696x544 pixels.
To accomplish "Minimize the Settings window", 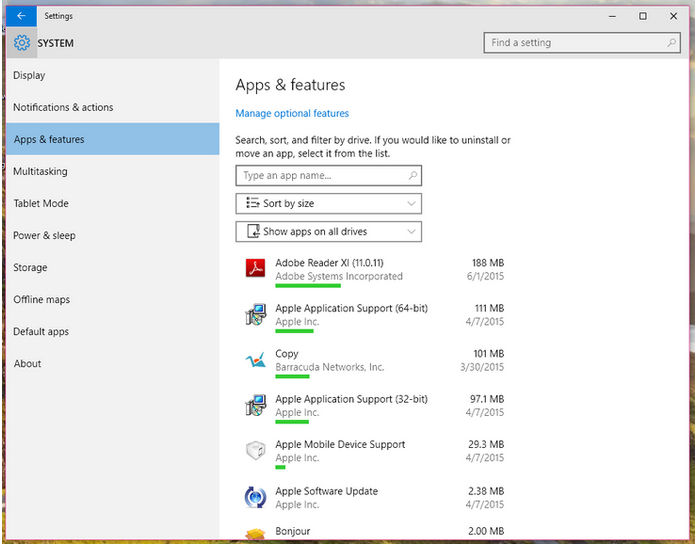I will [612, 16].
